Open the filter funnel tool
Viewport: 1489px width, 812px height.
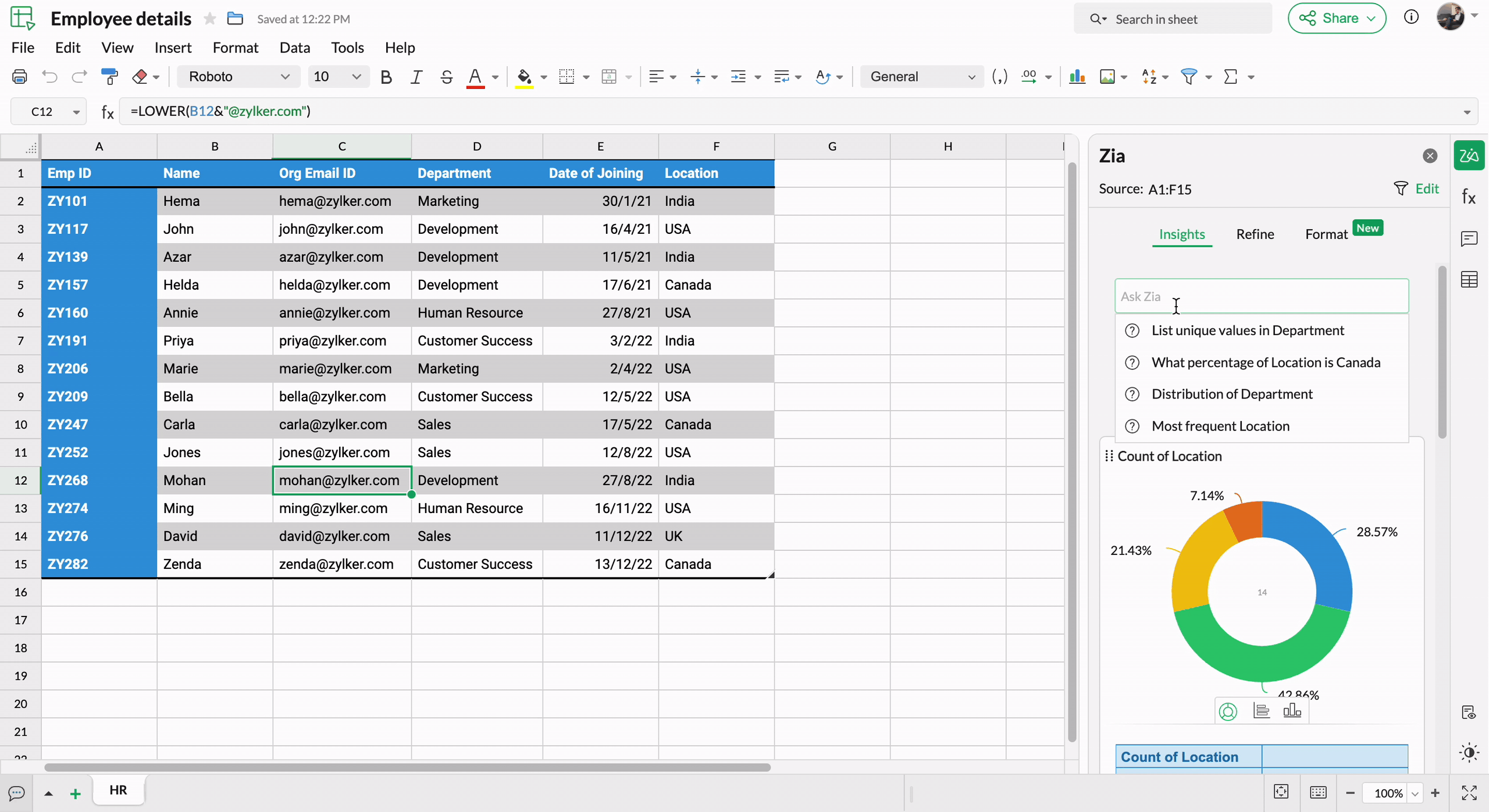(x=1189, y=77)
